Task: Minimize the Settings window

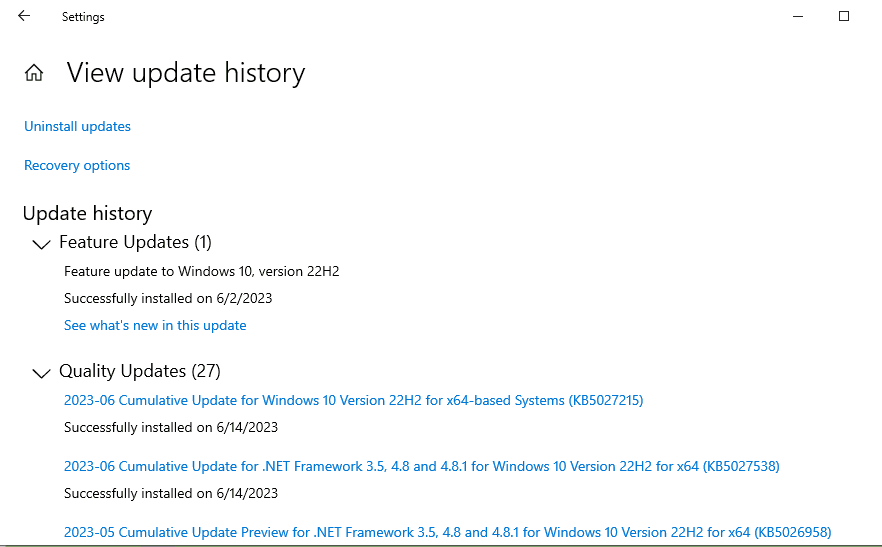Action: [x=797, y=16]
